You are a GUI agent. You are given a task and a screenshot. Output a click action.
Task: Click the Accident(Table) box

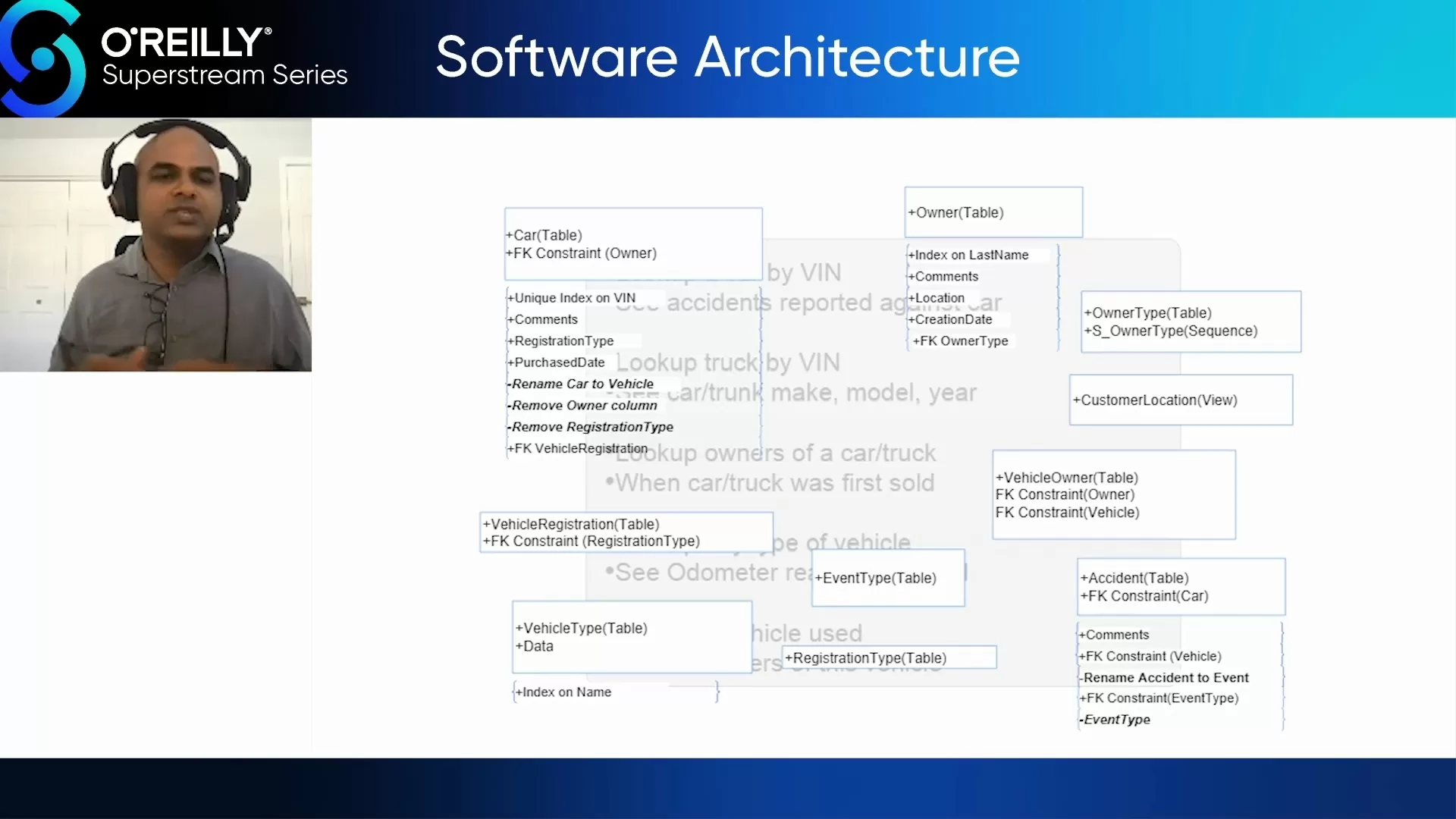click(x=1181, y=587)
